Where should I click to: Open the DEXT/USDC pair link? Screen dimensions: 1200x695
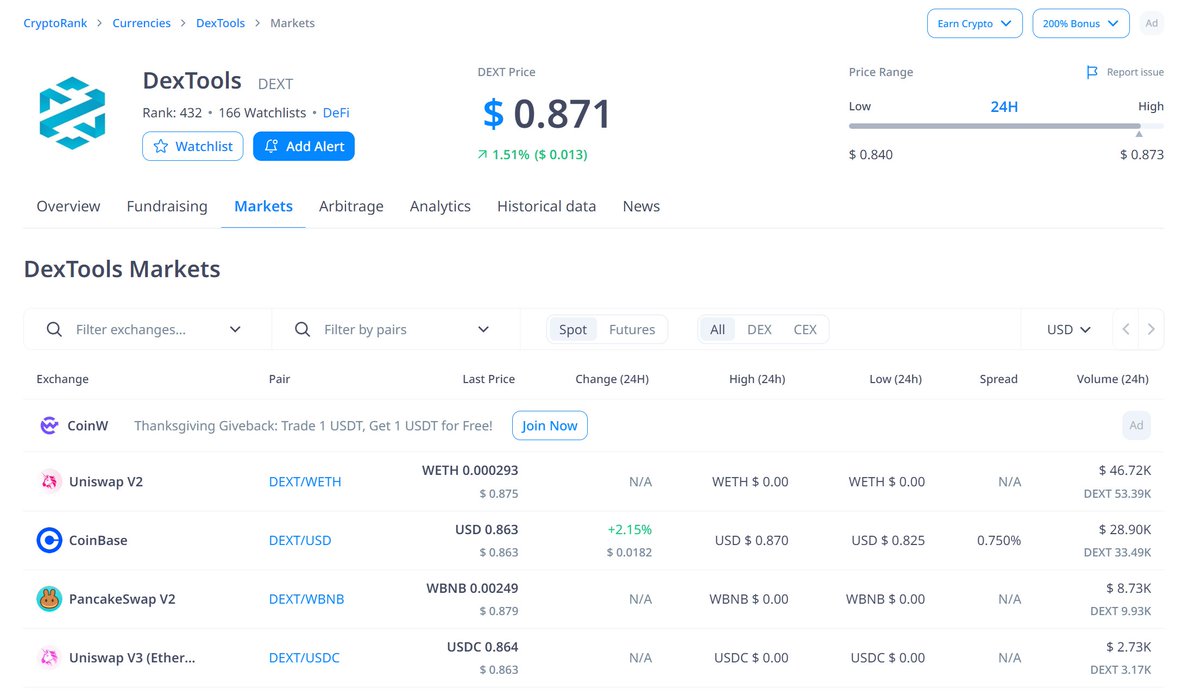click(x=304, y=657)
